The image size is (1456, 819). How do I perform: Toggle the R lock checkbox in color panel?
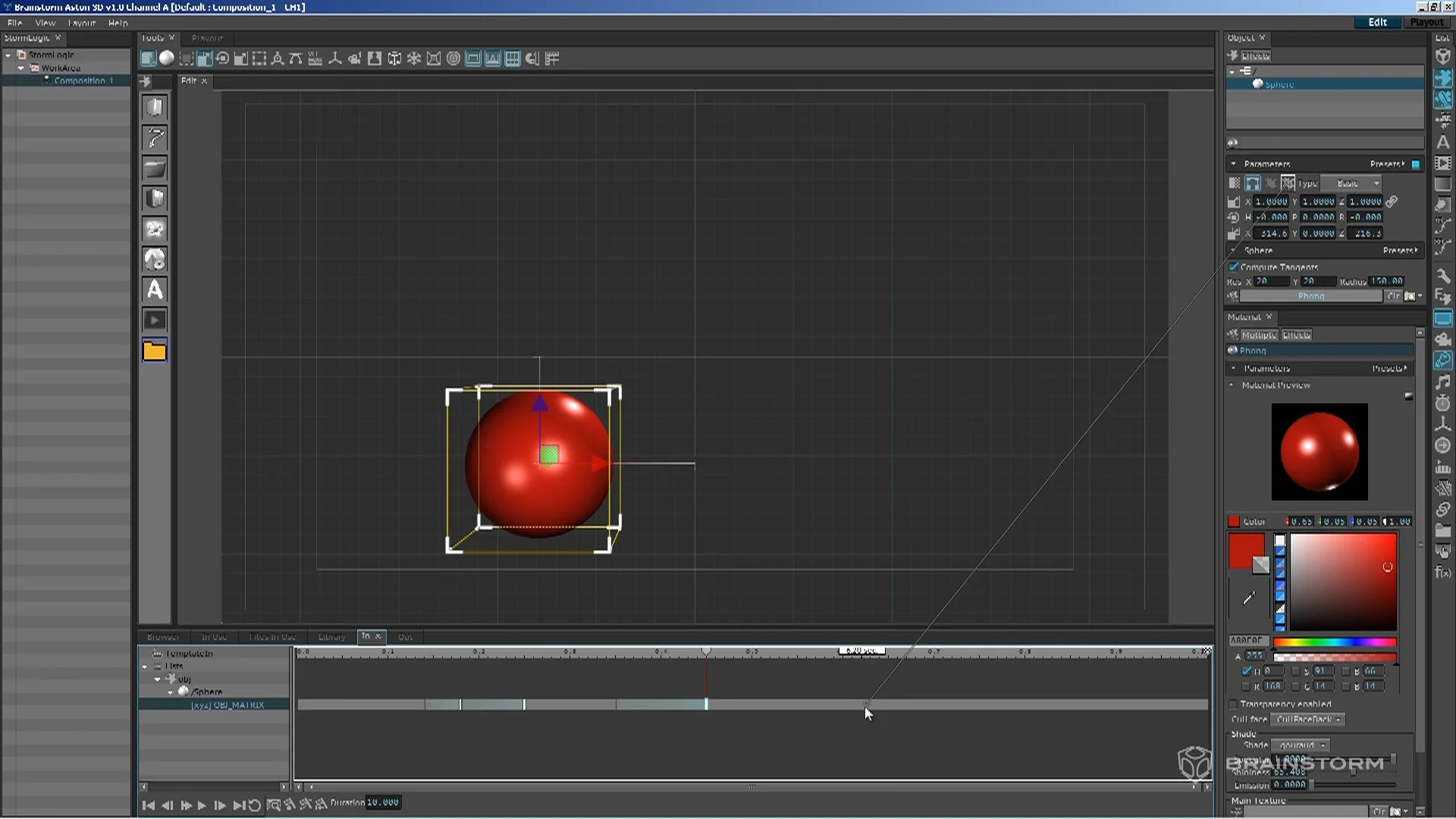[1246, 686]
